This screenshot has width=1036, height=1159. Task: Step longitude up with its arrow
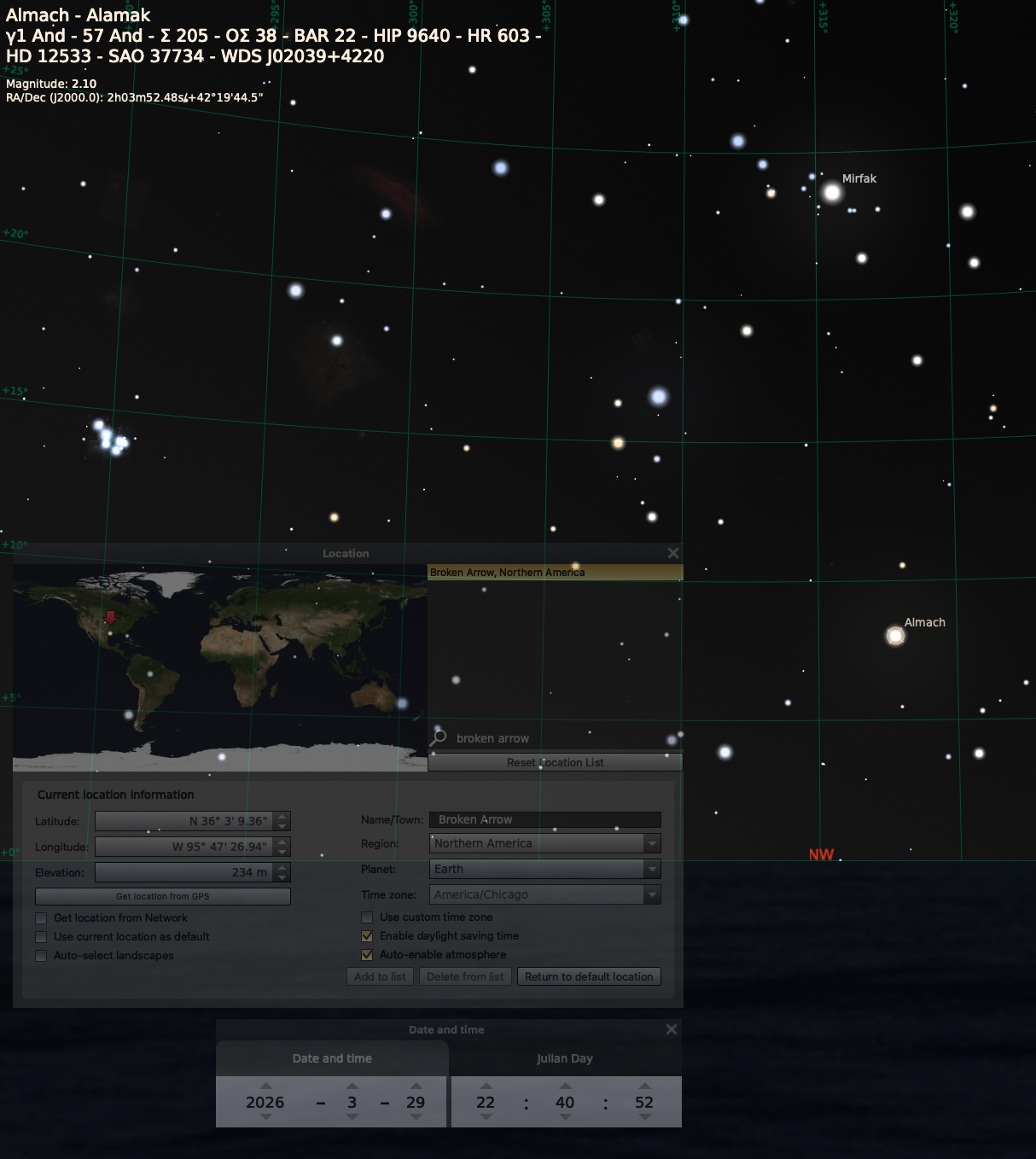282,842
